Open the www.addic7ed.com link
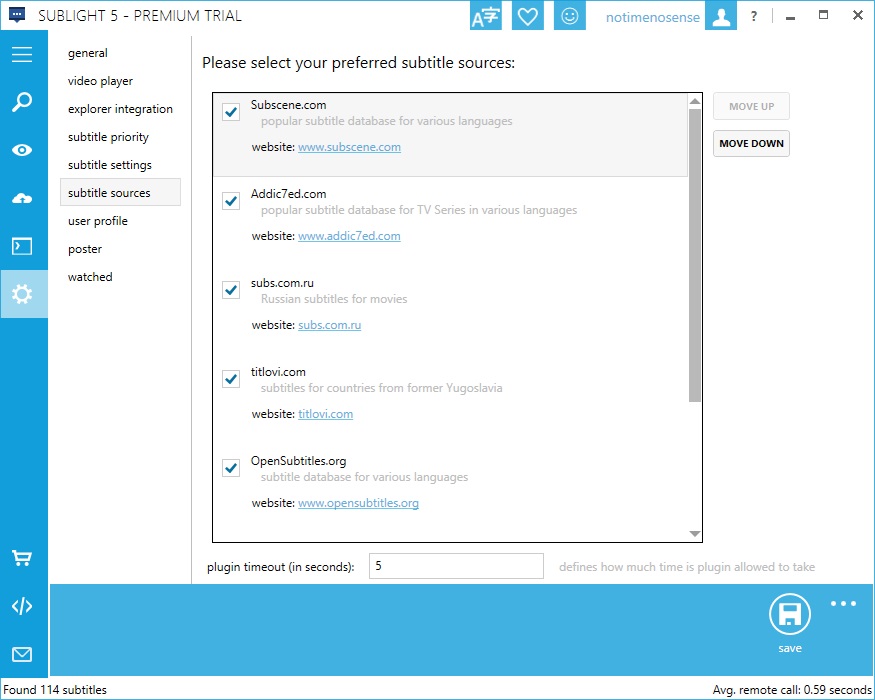 pyautogui.click(x=349, y=236)
